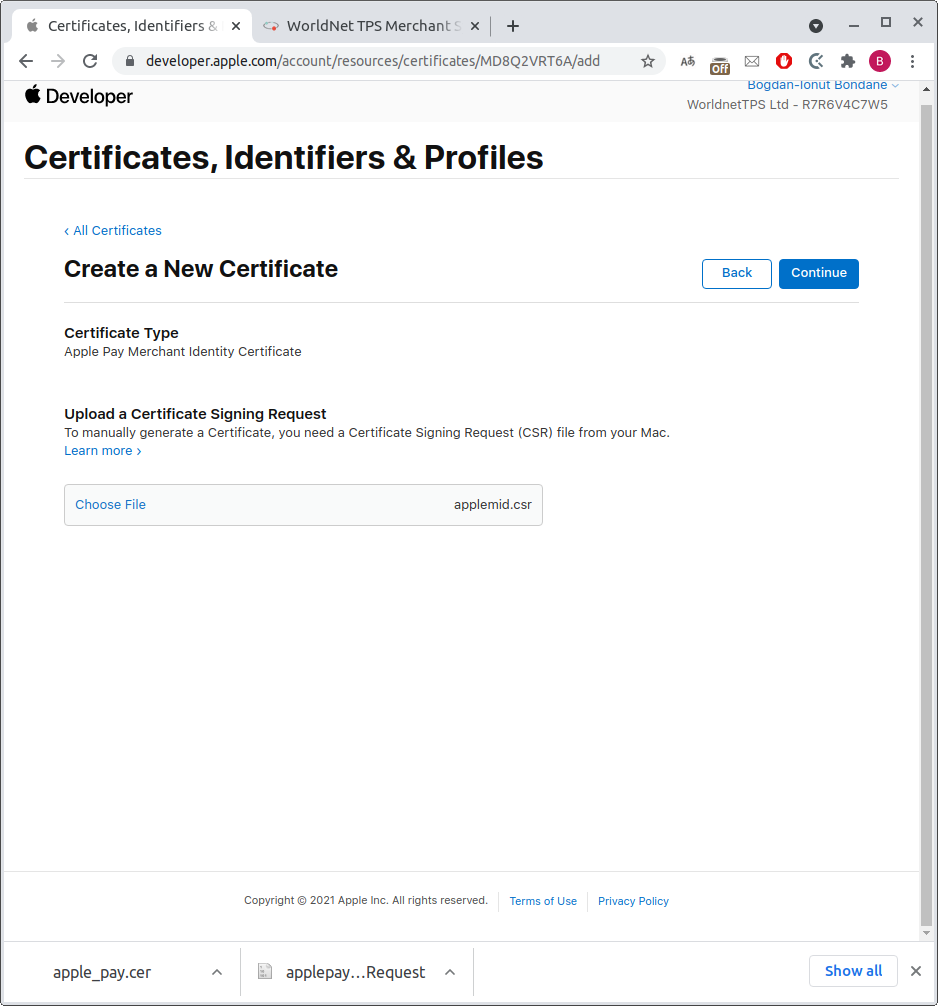
Task: Expand options for apple_pay.cer download
Action: pos(216,972)
